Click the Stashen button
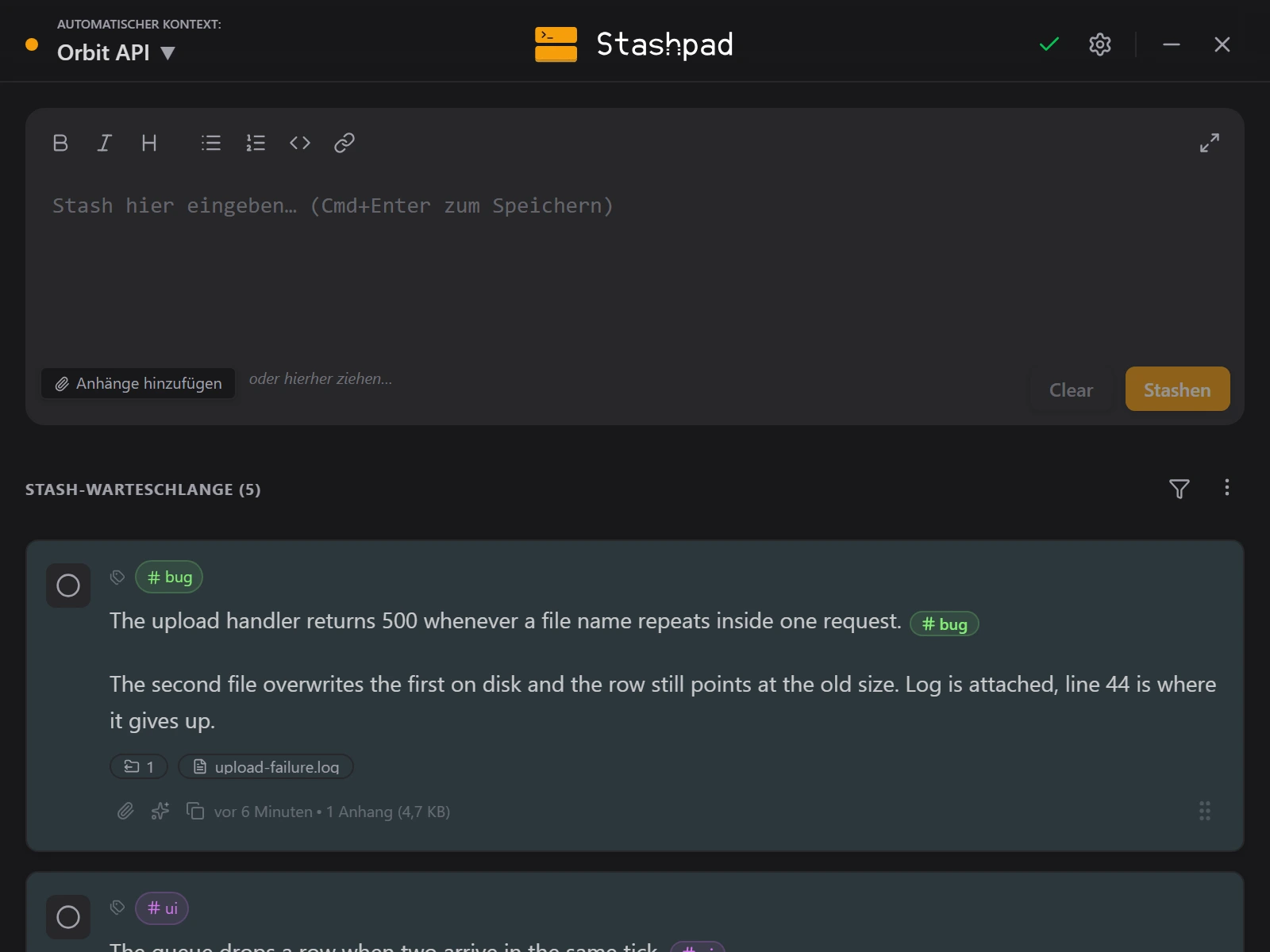1270x952 pixels. 1177,390
